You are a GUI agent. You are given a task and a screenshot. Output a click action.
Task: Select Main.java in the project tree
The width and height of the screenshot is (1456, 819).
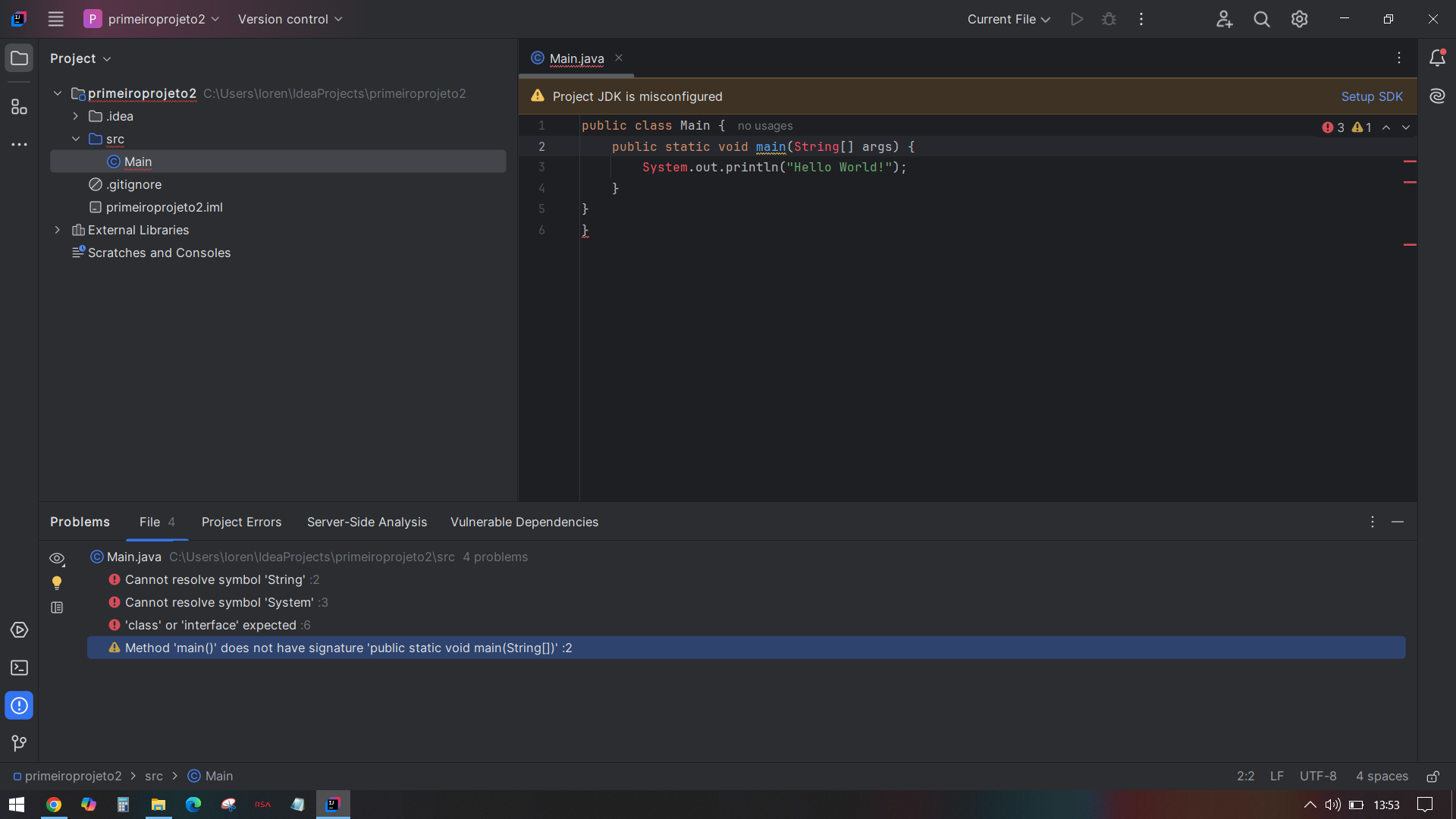(137, 161)
